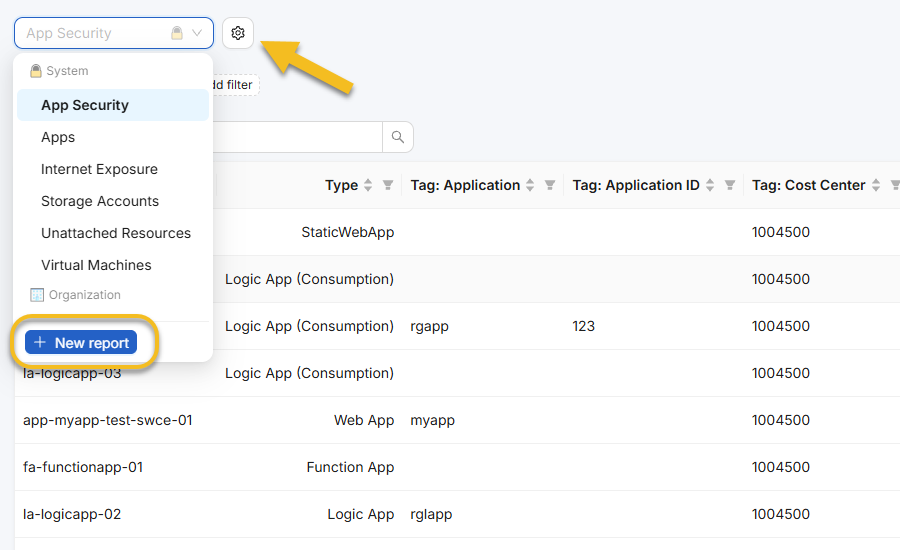Expand the App Security report dropdown
The height and width of the screenshot is (550, 900).
pyautogui.click(x=114, y=33)
